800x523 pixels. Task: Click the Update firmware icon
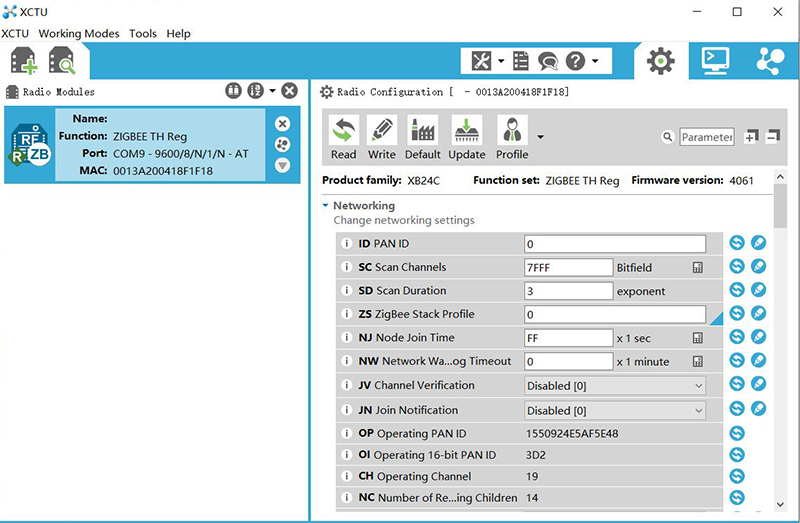466,137
